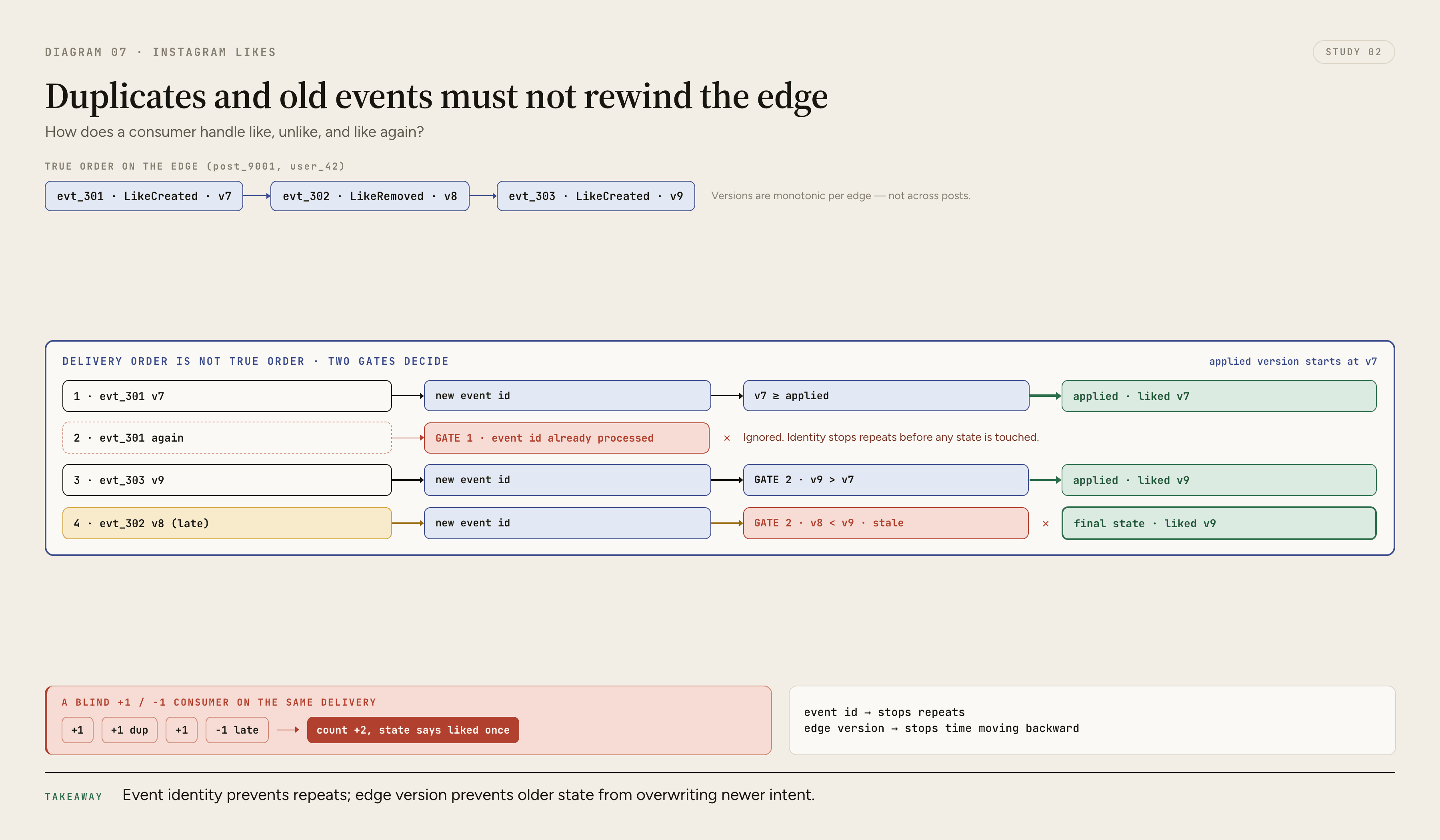Click the '1 · evt_301 v7' delivery box
1440x840 pixels.
pos(227,396)
